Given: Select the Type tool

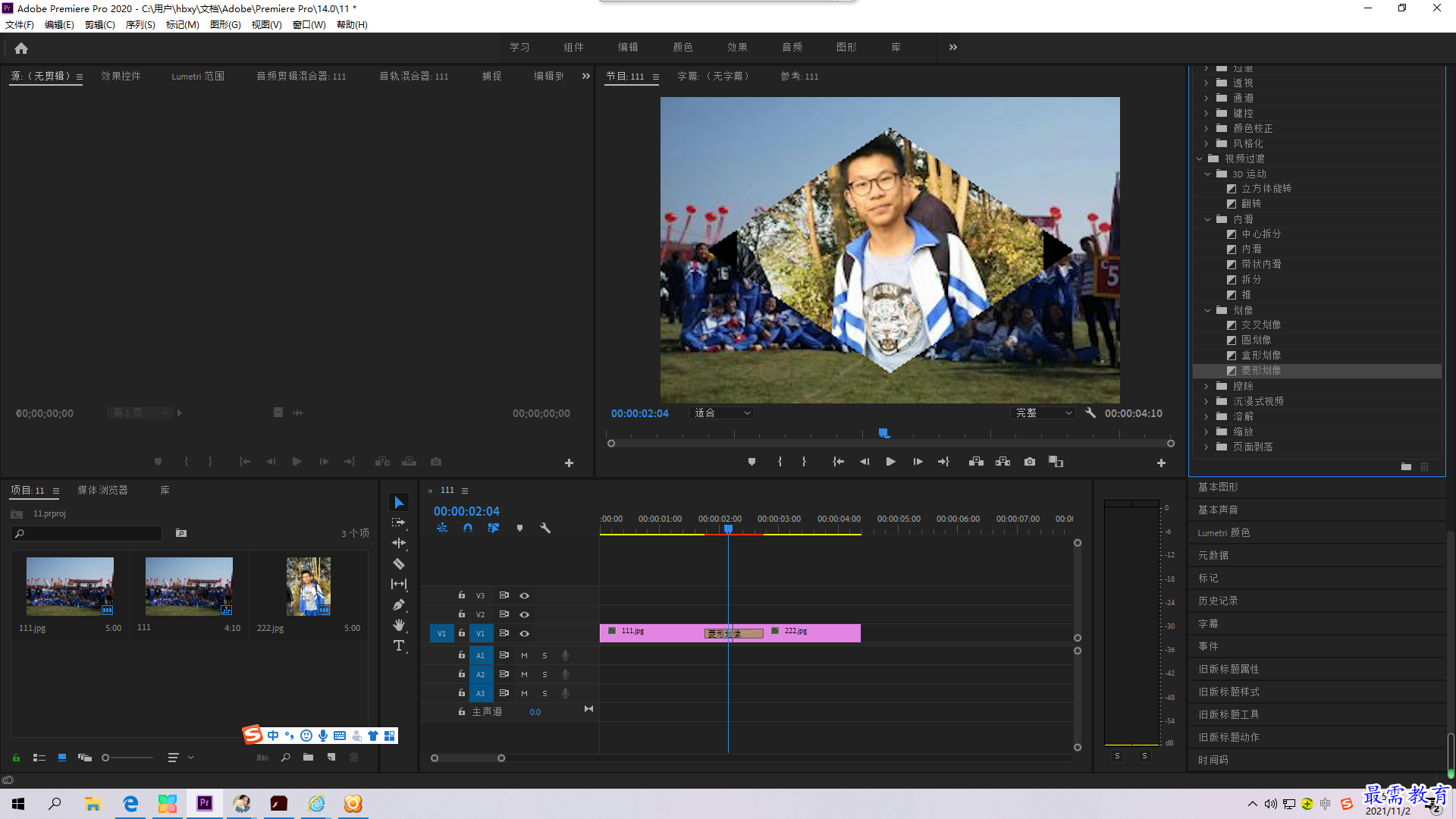Looking at the screenshot, I should 399,645.
